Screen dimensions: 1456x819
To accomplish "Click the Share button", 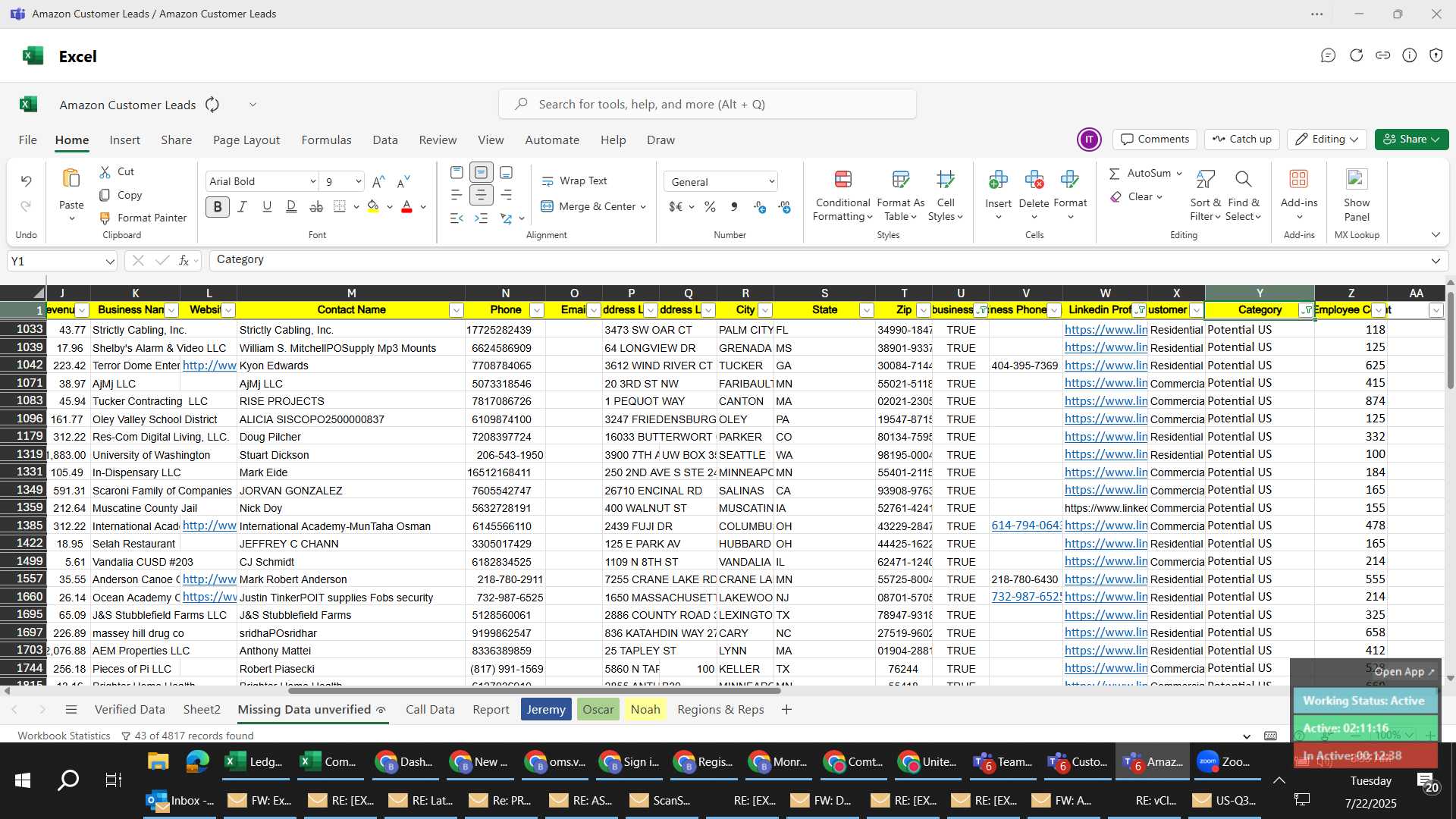I will 1412,140.
